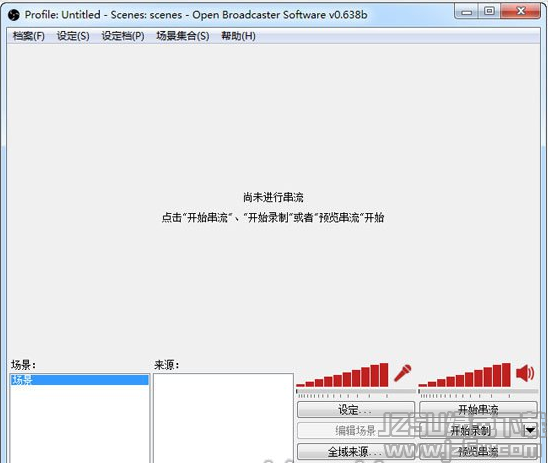This screenshot has height=463, width=548.
Task: Expand the arrow next to 开始录制
Action: pyautogui.click(x=530, y=431)
